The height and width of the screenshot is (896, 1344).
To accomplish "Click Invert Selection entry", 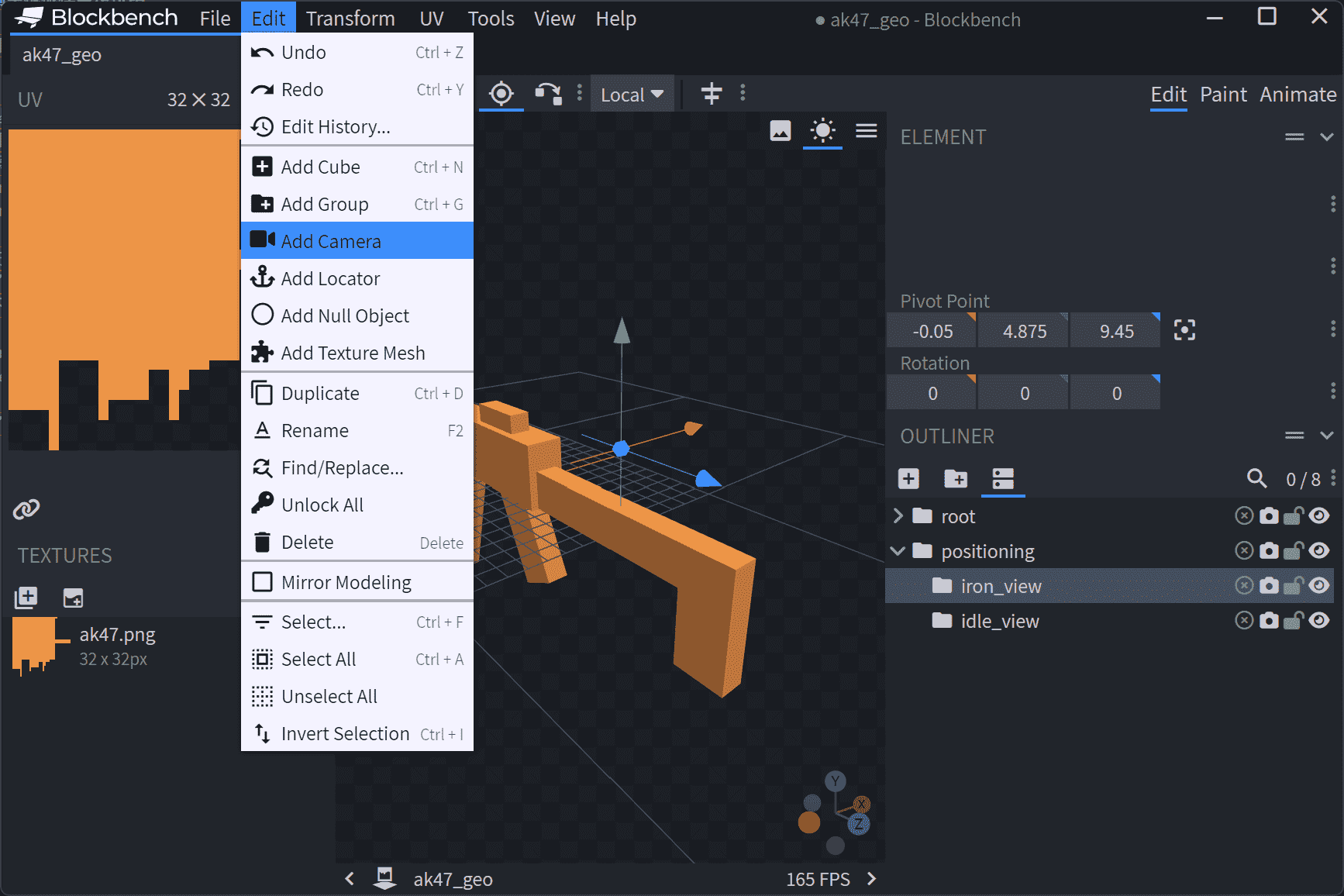I will click(357, 733).
